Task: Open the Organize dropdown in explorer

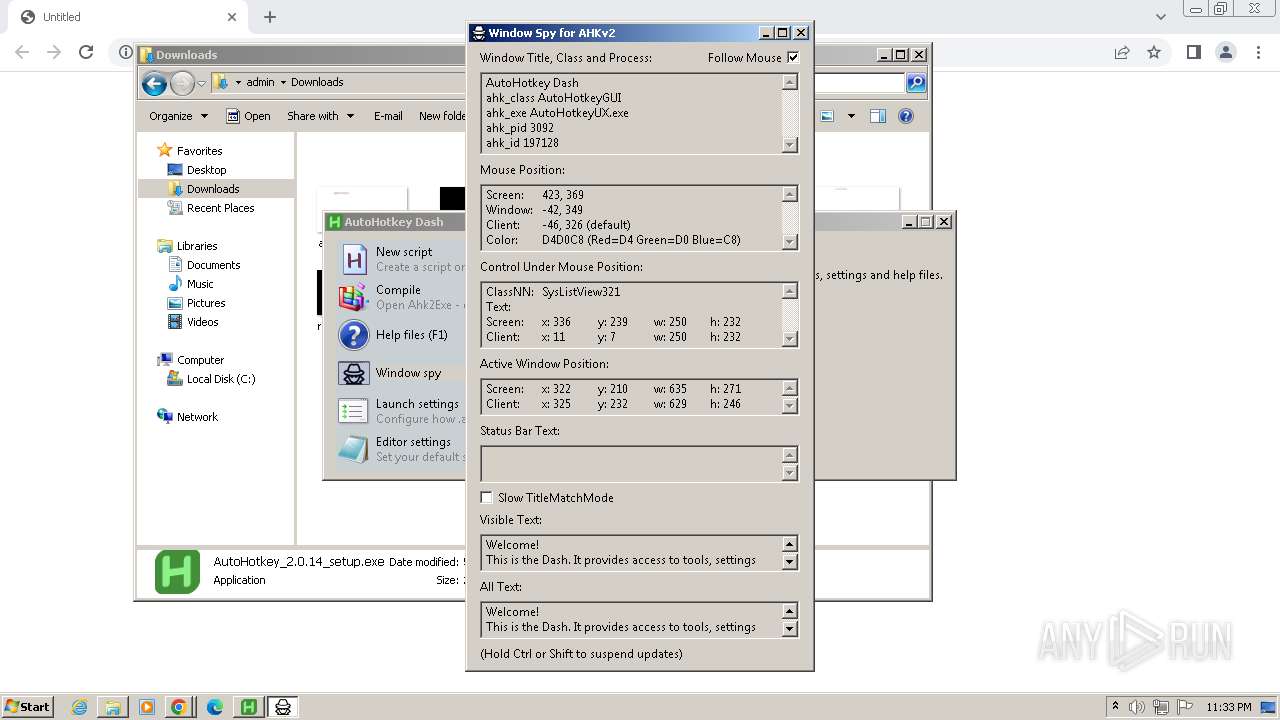Action: click(178, 116)
